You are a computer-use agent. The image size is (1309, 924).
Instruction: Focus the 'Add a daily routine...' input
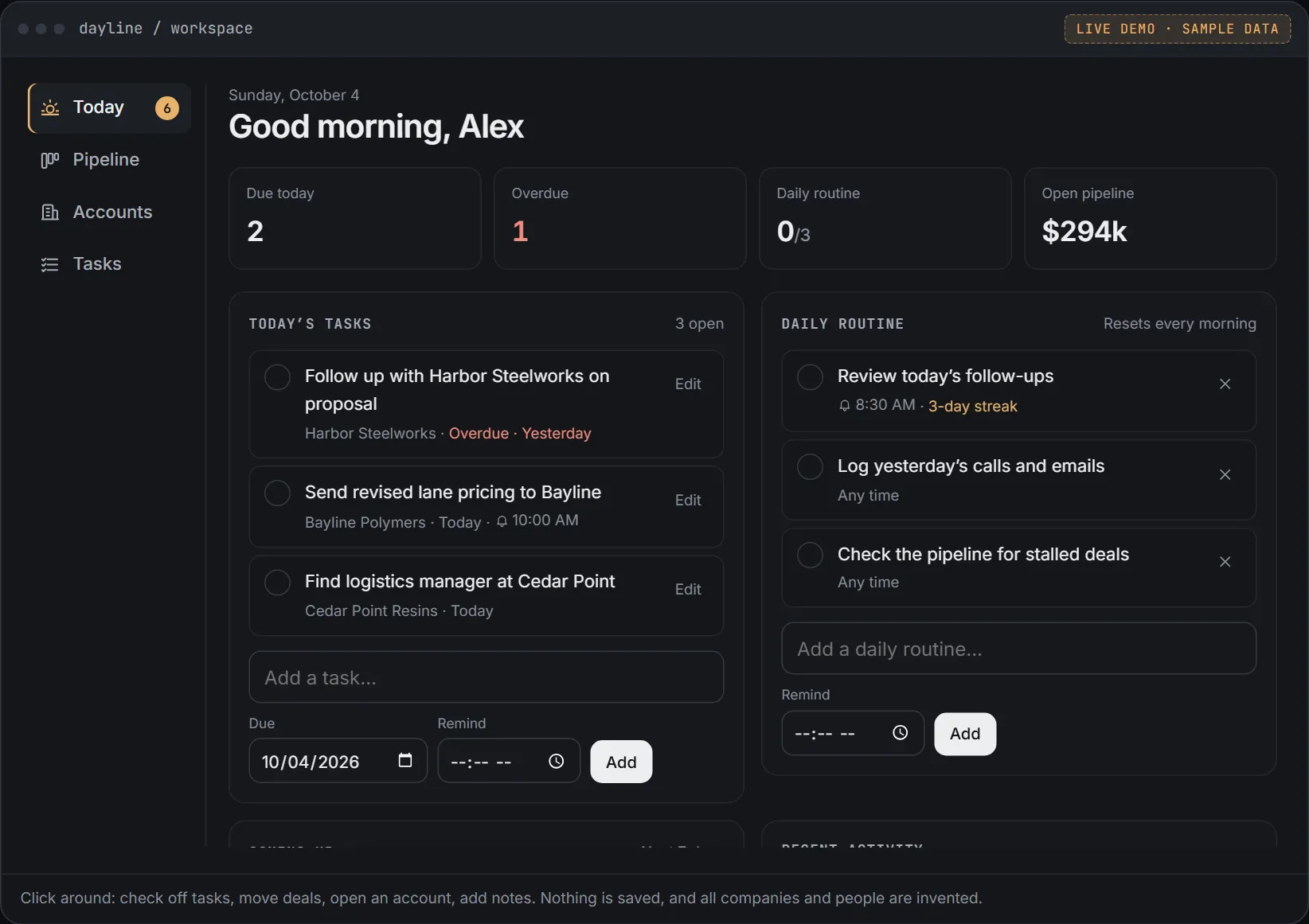click(1019, 649)
